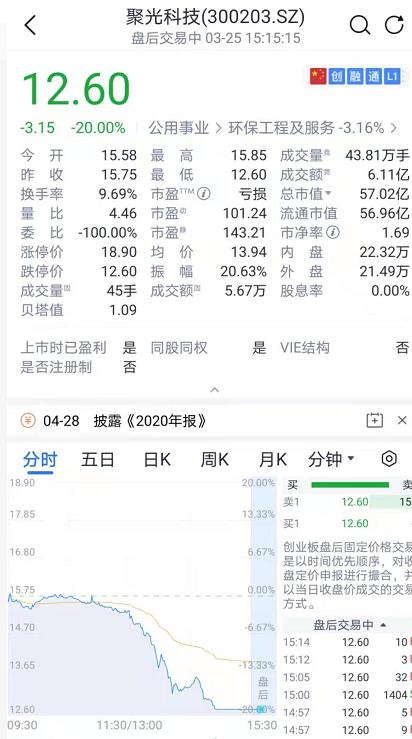Screen dimensions: 412x739
Task: Select the 月K chart tab
Action: [x=272, y=459]
